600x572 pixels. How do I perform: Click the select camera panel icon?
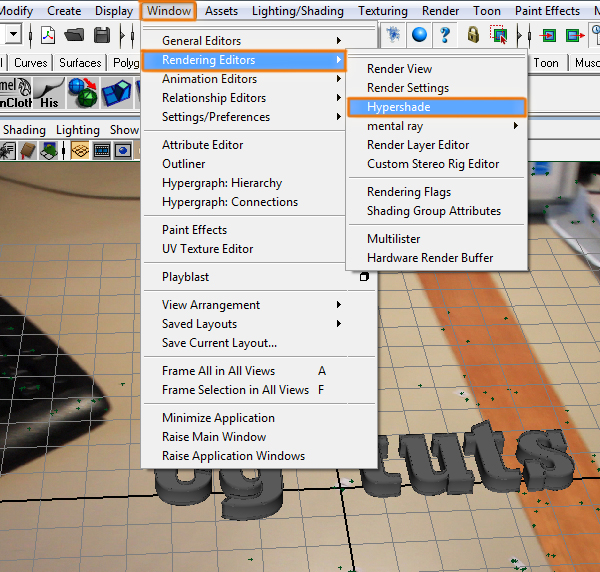[8, 150]
